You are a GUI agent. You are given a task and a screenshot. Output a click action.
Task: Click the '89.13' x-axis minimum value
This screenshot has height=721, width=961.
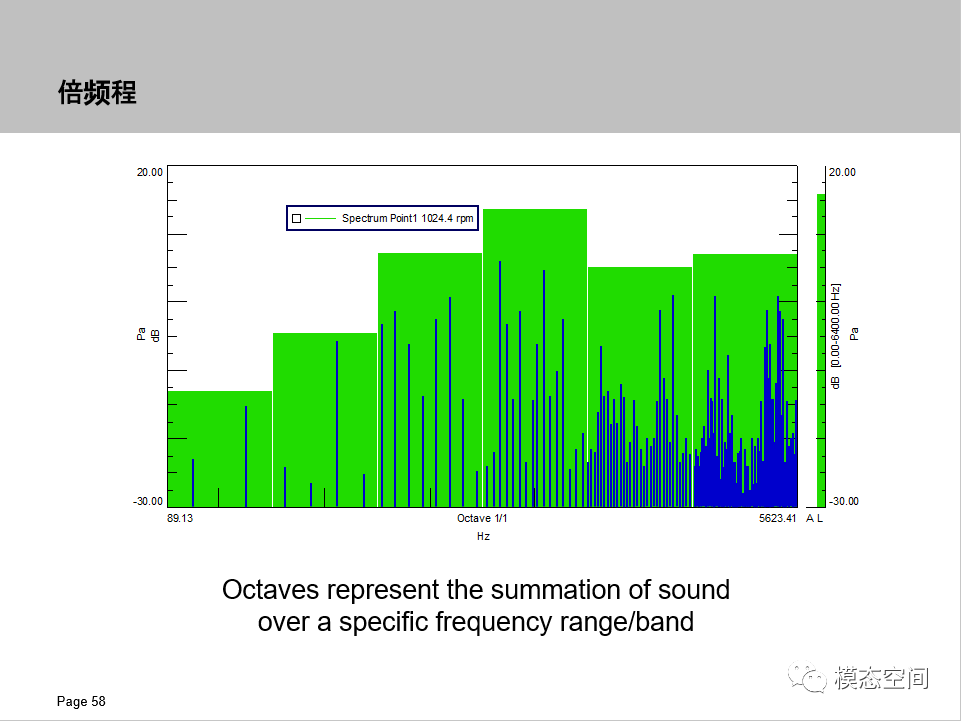(x=180, y=518)
